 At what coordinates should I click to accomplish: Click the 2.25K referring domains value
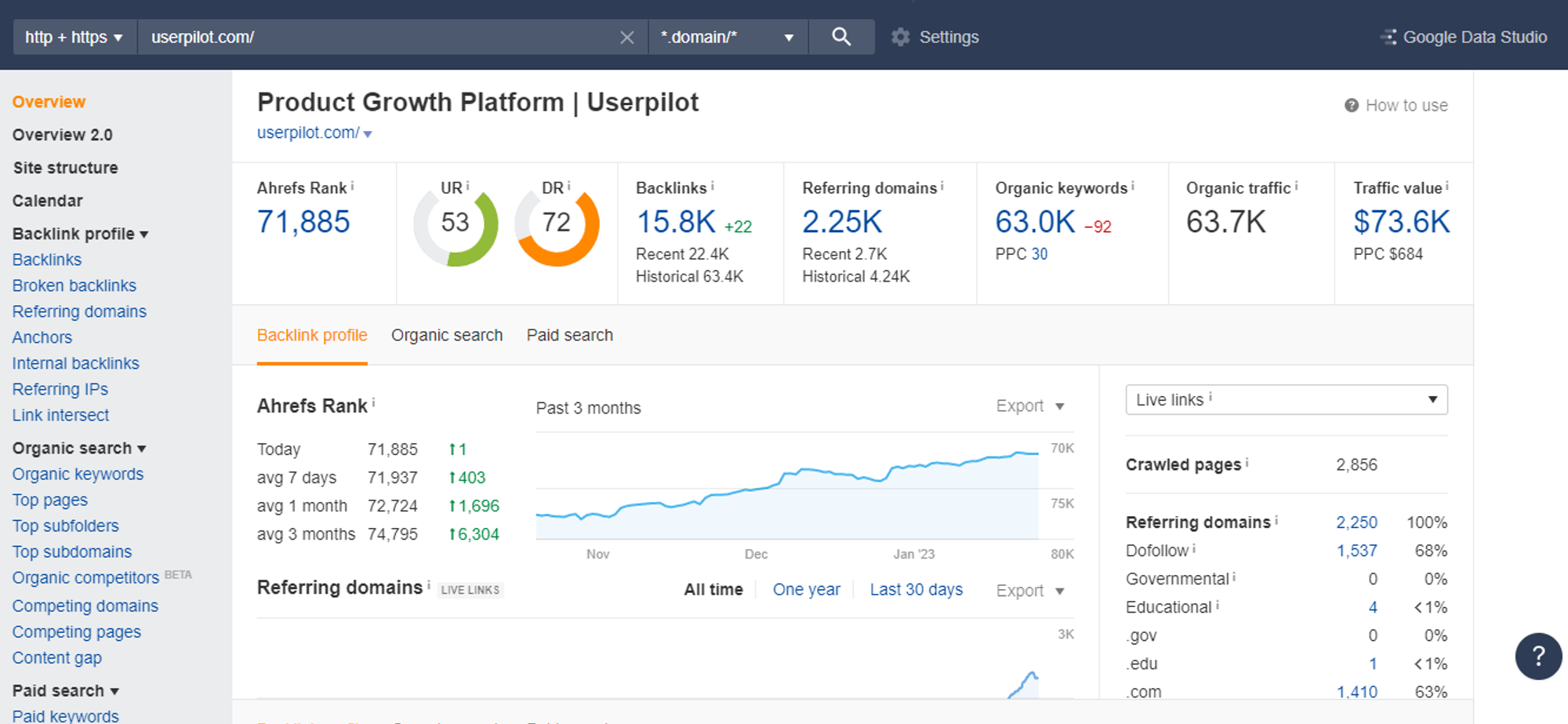click(842, 222)
